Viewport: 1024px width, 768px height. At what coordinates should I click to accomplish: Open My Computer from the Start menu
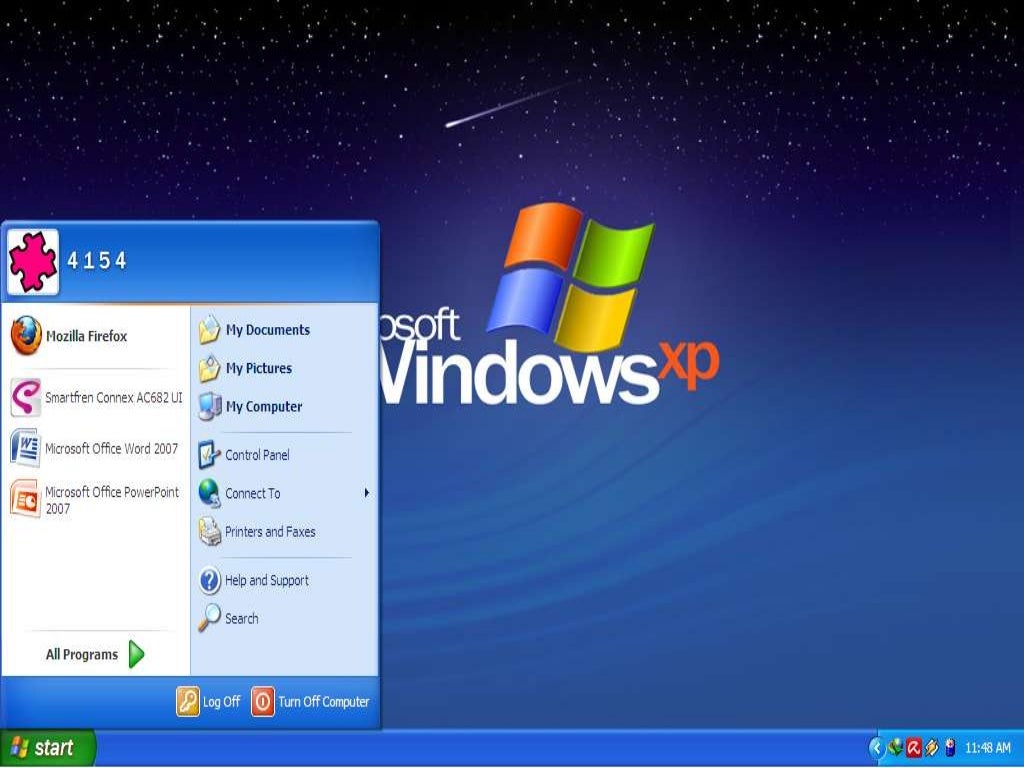tap(283, 406)
